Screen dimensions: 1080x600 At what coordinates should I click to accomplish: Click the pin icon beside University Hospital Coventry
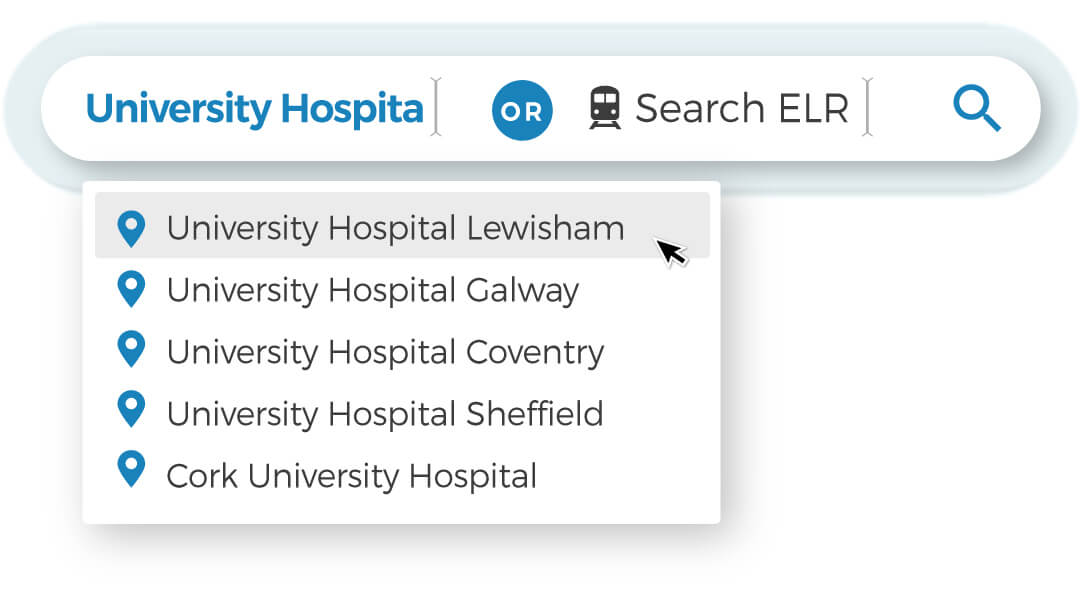[131, 351]
